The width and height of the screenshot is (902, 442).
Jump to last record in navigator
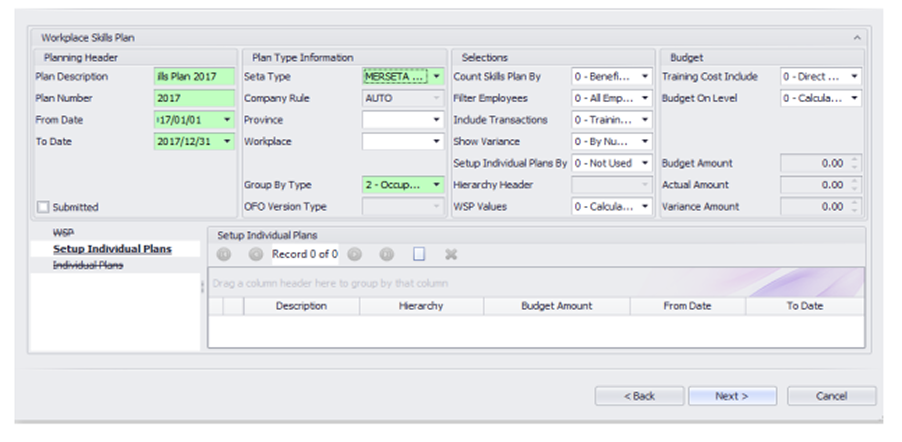tap(386, 255)
